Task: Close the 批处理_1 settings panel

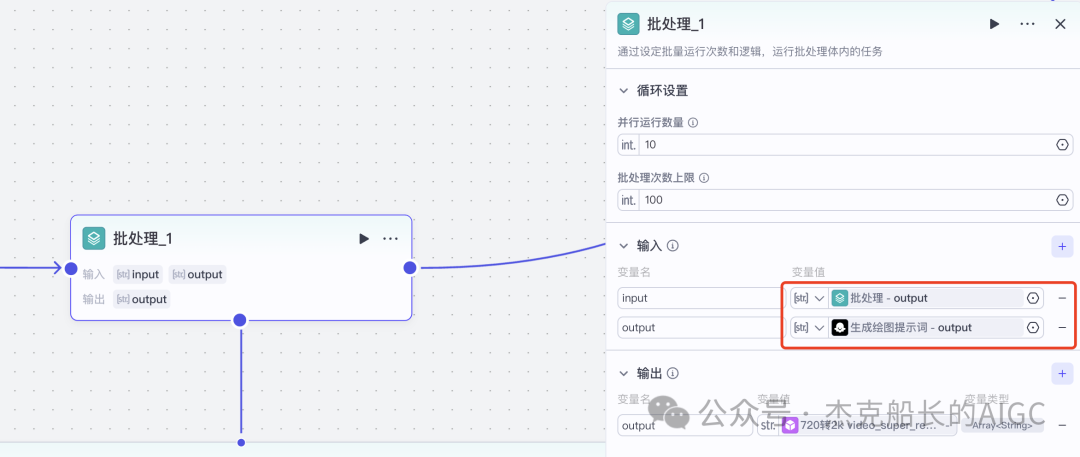Action: tap(1061, 24)
